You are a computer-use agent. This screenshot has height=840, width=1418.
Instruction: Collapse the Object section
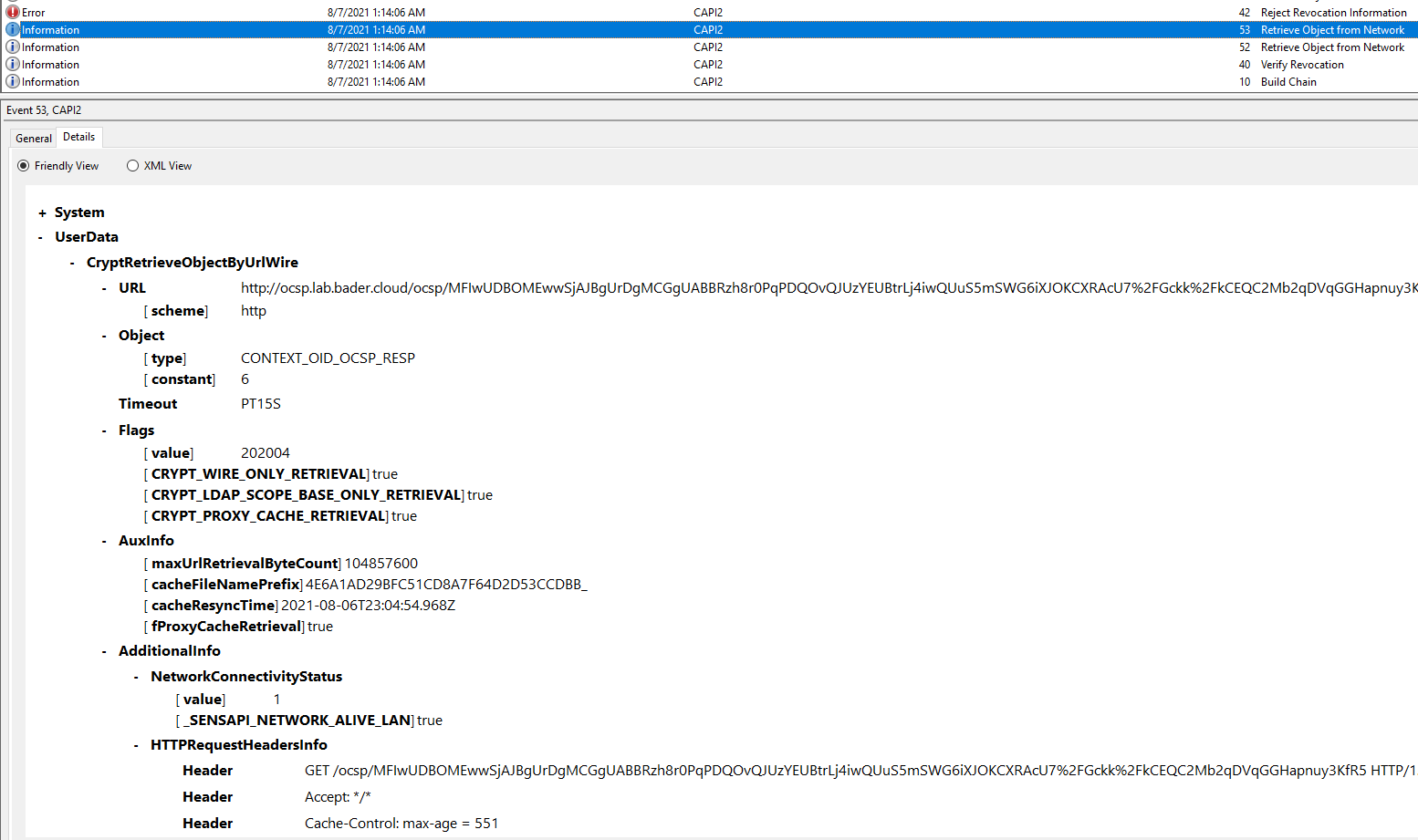click(103, 335)
